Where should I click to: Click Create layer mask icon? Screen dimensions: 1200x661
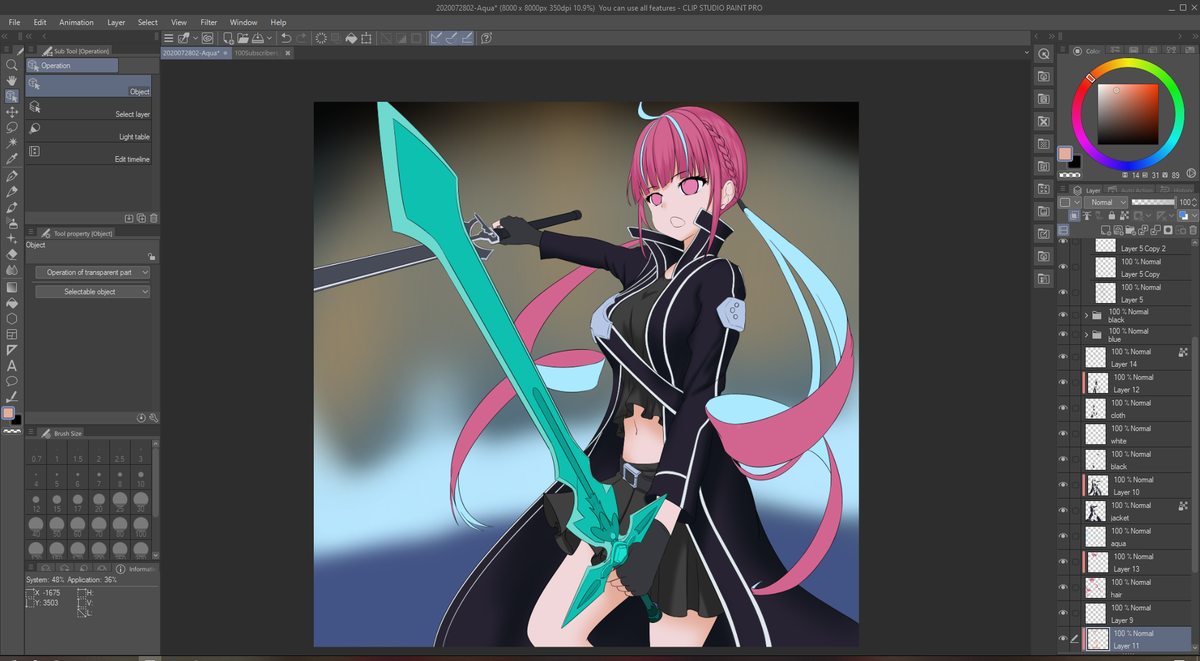1168,230
